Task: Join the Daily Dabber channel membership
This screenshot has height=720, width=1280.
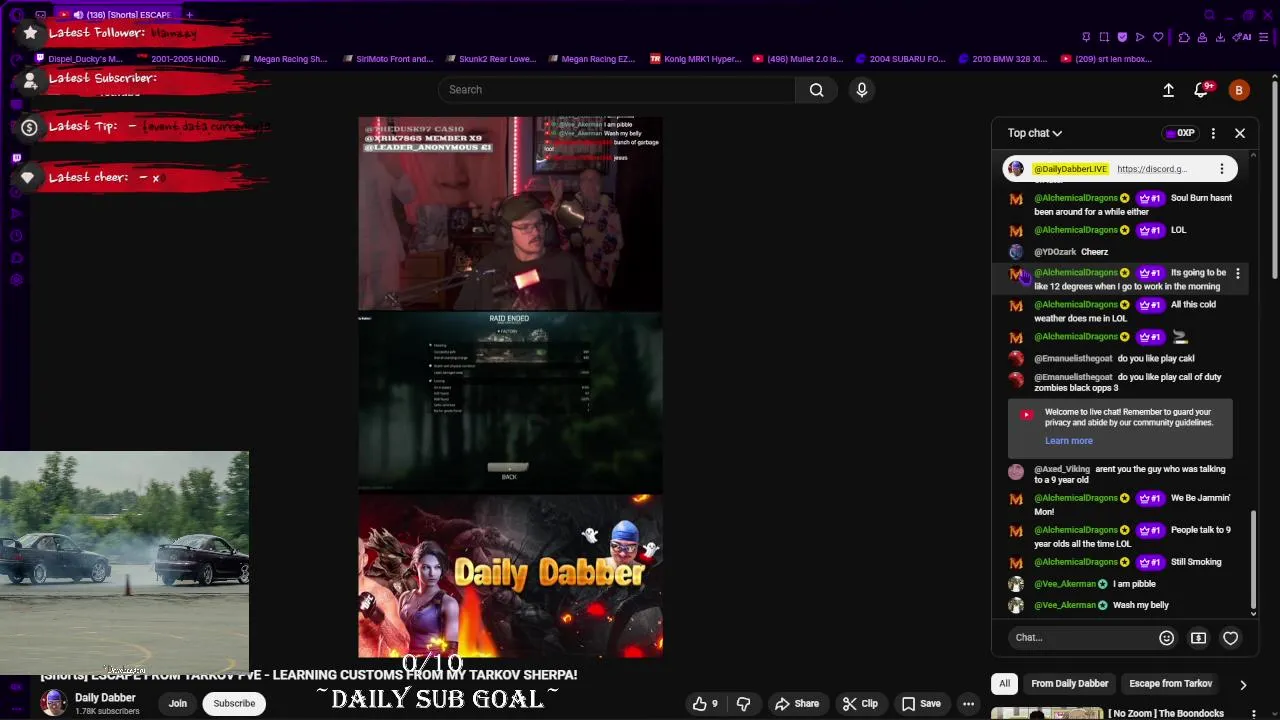Action: click(x=178, y=704)
